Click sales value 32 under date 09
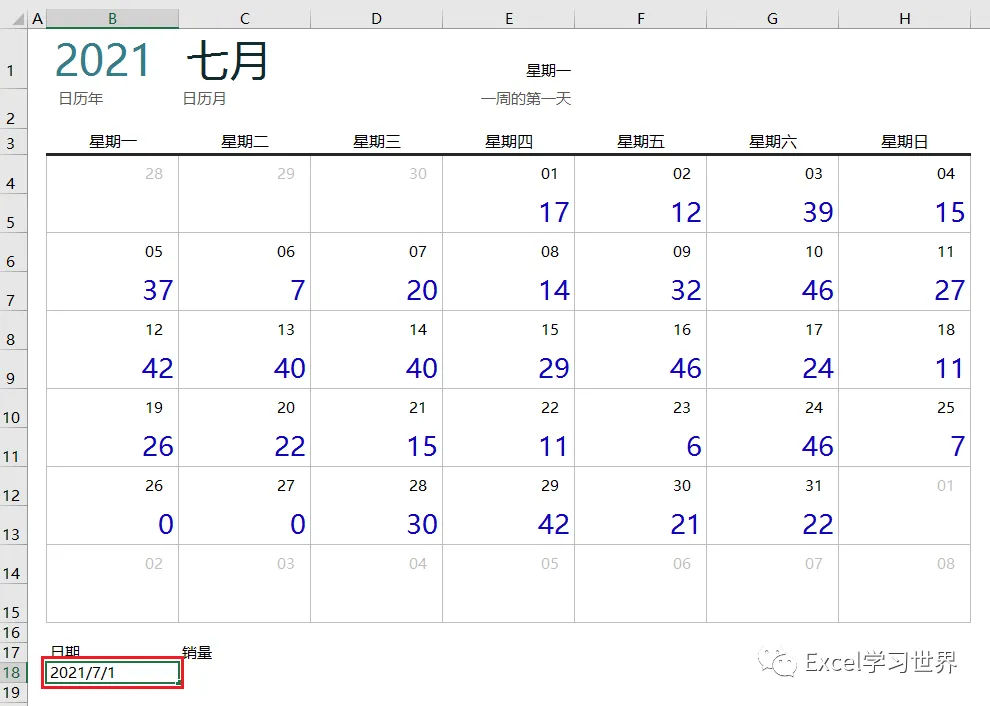Screen dimensions: 990x706 tap(686, 290)
